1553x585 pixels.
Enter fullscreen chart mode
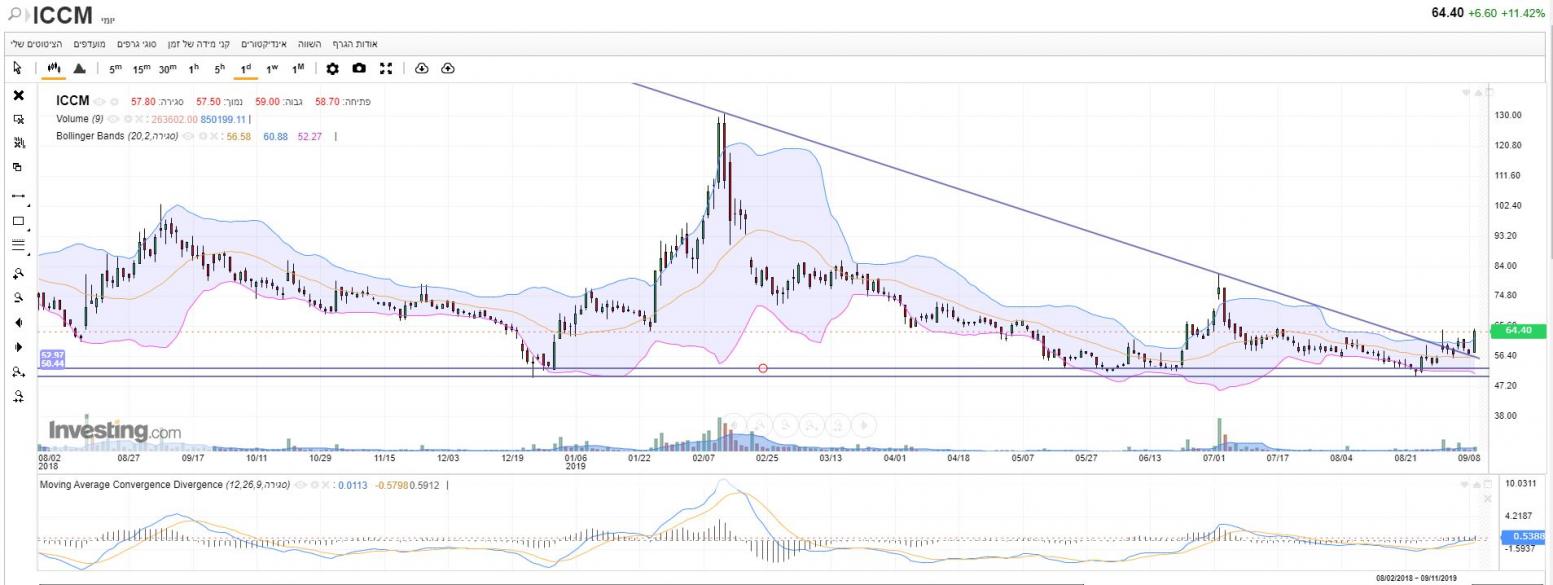(386, 68)
